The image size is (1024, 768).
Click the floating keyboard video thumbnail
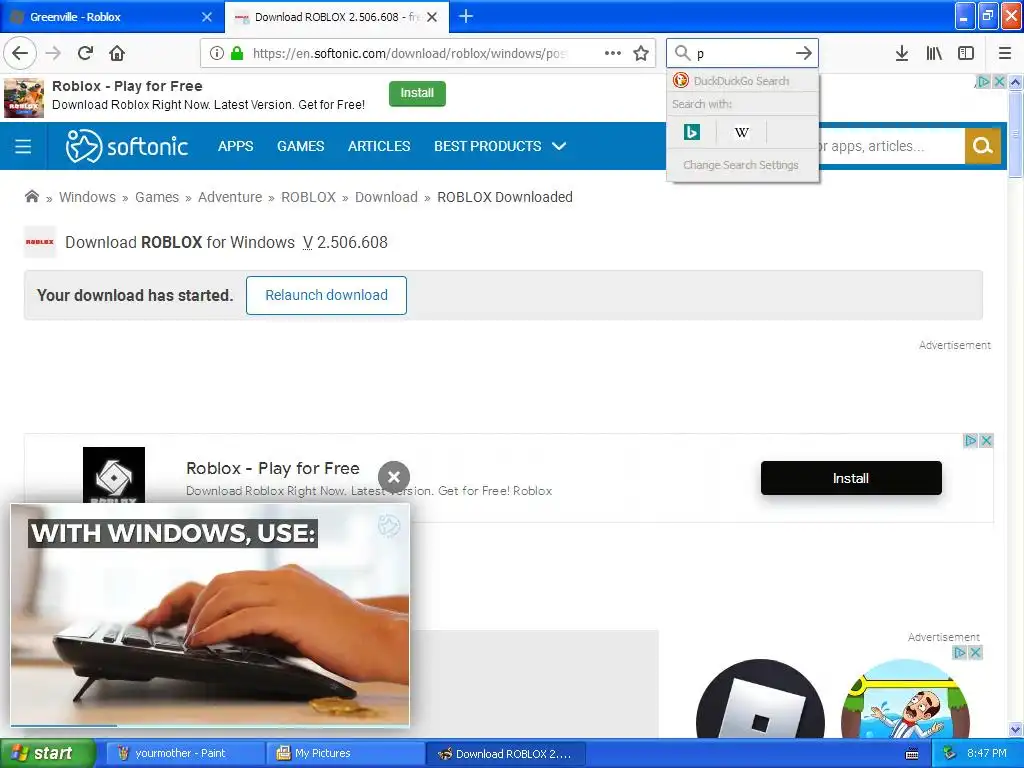(x=210, y=614)
